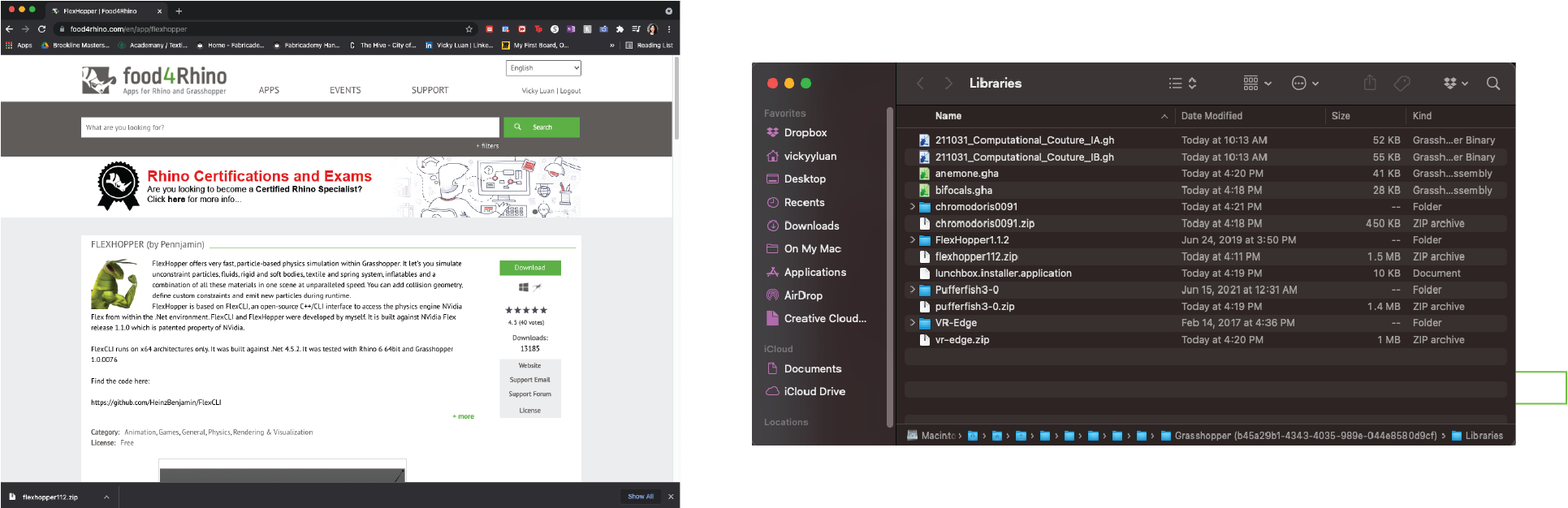Open the Support Forum link

[529, 394]
